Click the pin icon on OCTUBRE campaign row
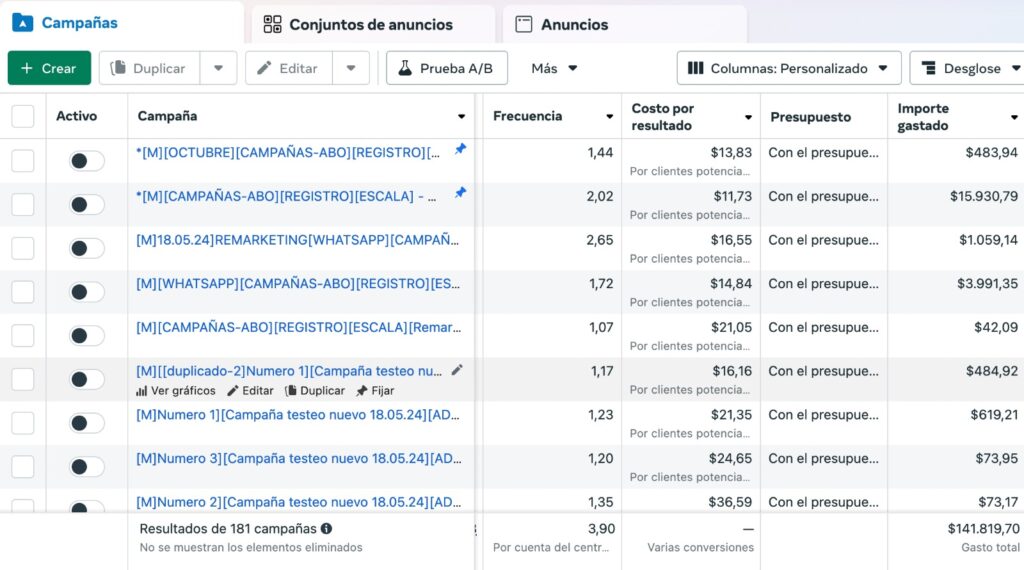 pyautogui.click(x=460, y=149)
